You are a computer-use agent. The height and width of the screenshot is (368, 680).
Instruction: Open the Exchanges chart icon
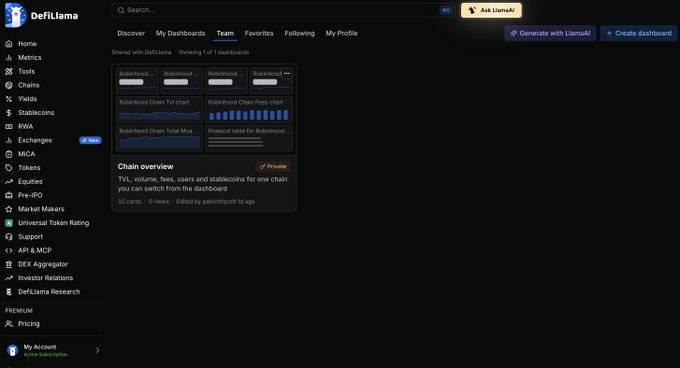(x=9, y=140)
